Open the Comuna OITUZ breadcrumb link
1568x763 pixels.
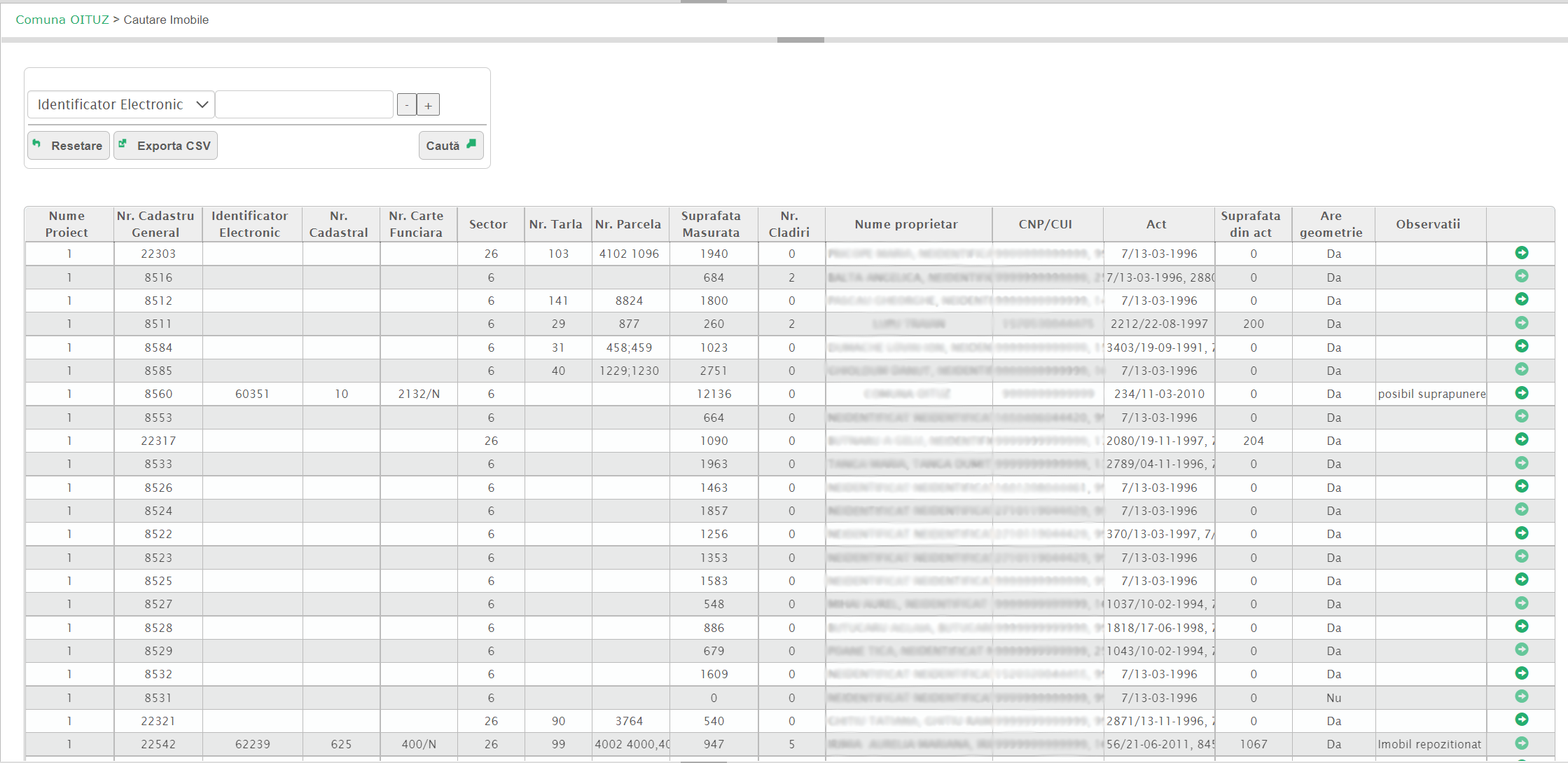pyautogui.click(x=62, y=20)
